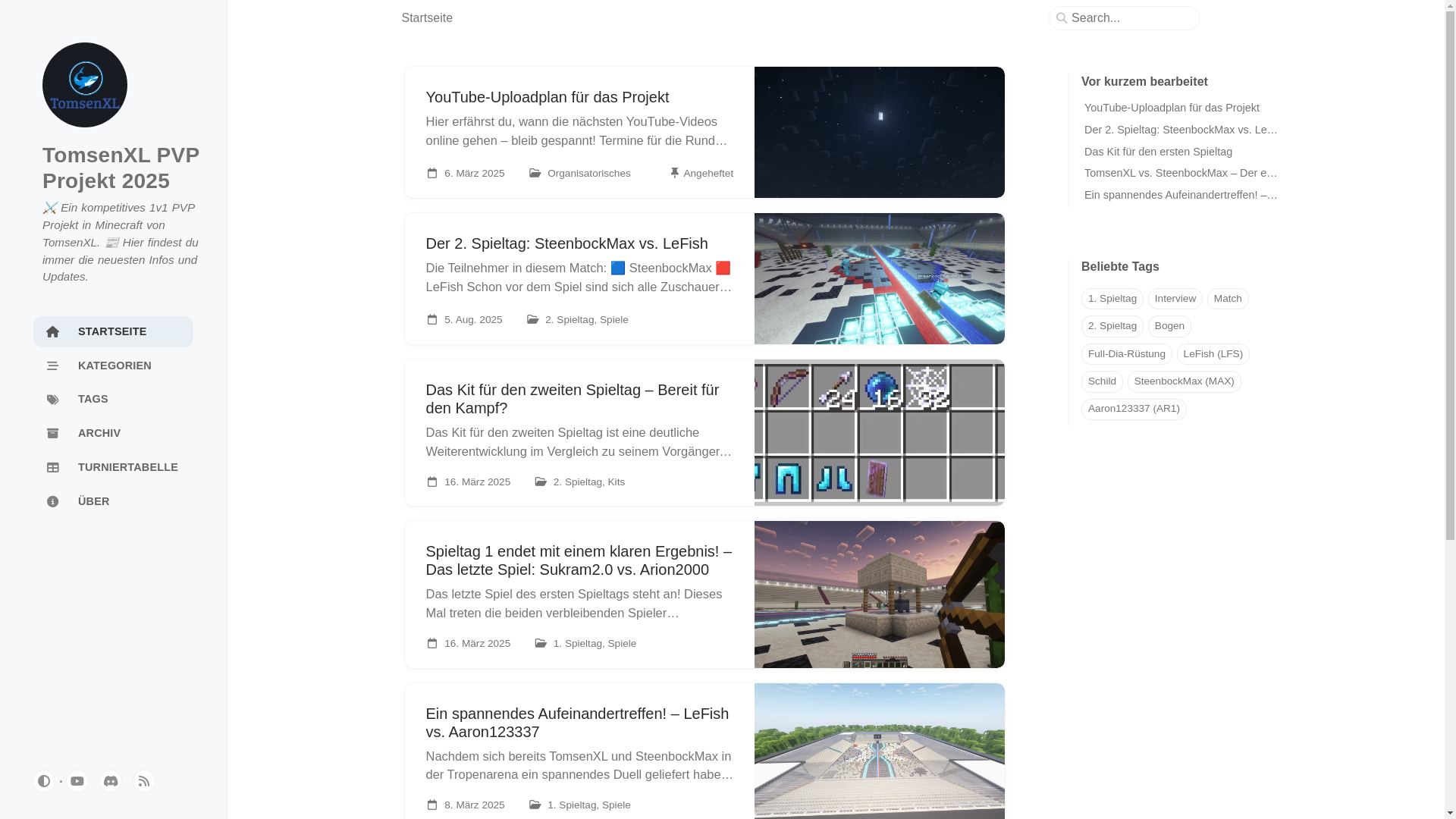Go to Startseite in the sidebar

click(x=112, y=331)
